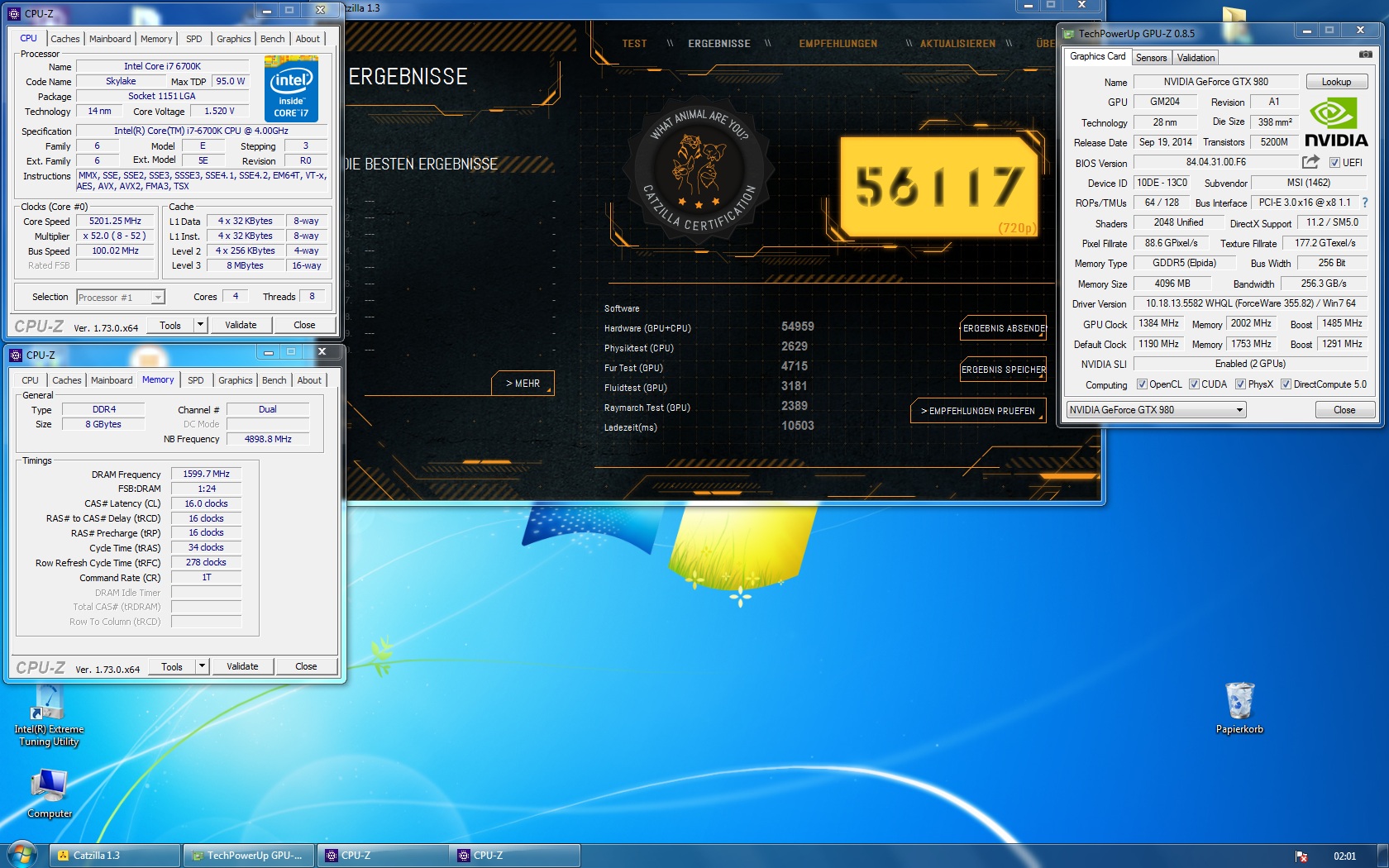Click the Catzilla certification badge

click(699, 171)
